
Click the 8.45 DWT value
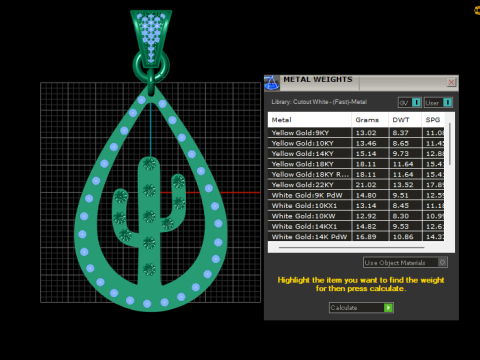(x=400, y=205)
